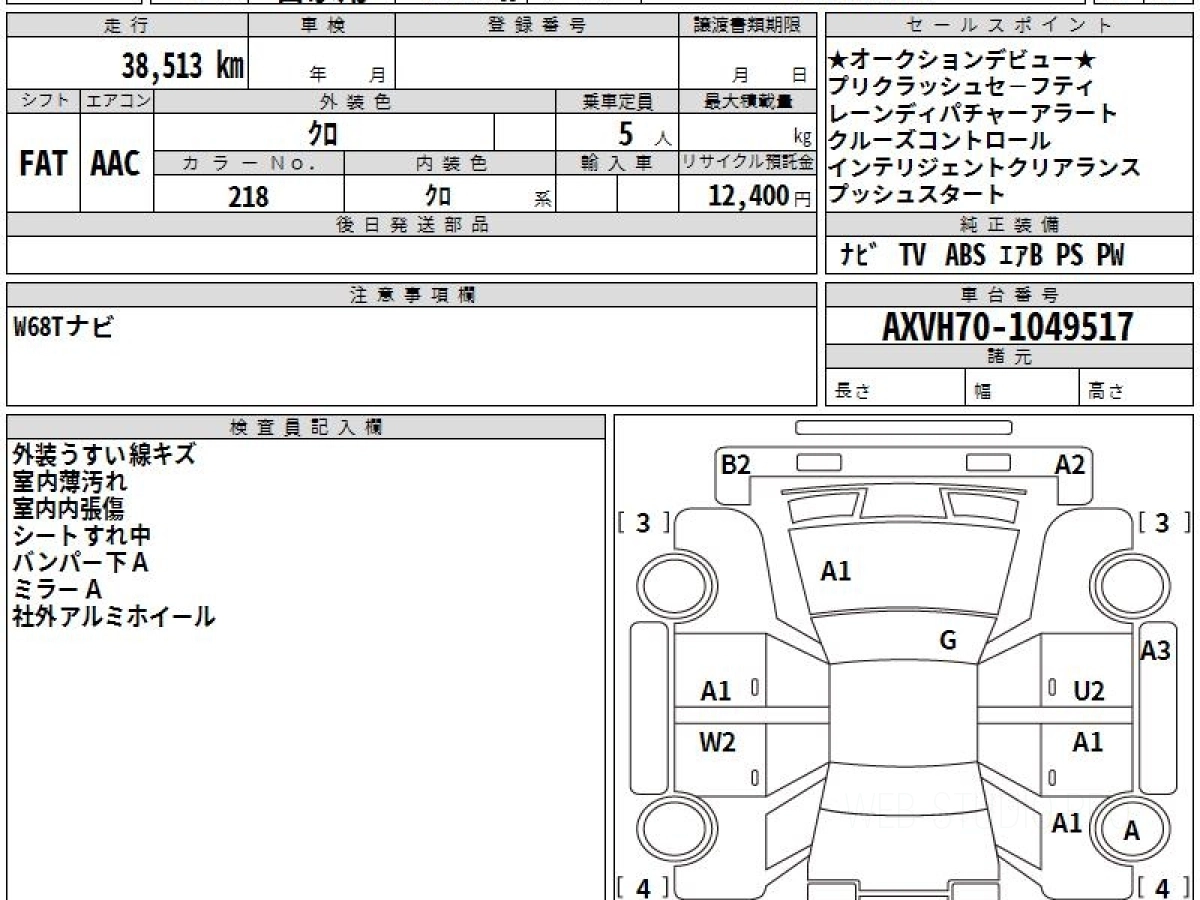The image size is (1200, 900).
Task: Select the 5 人 seating capacity value
Action: 645,133
